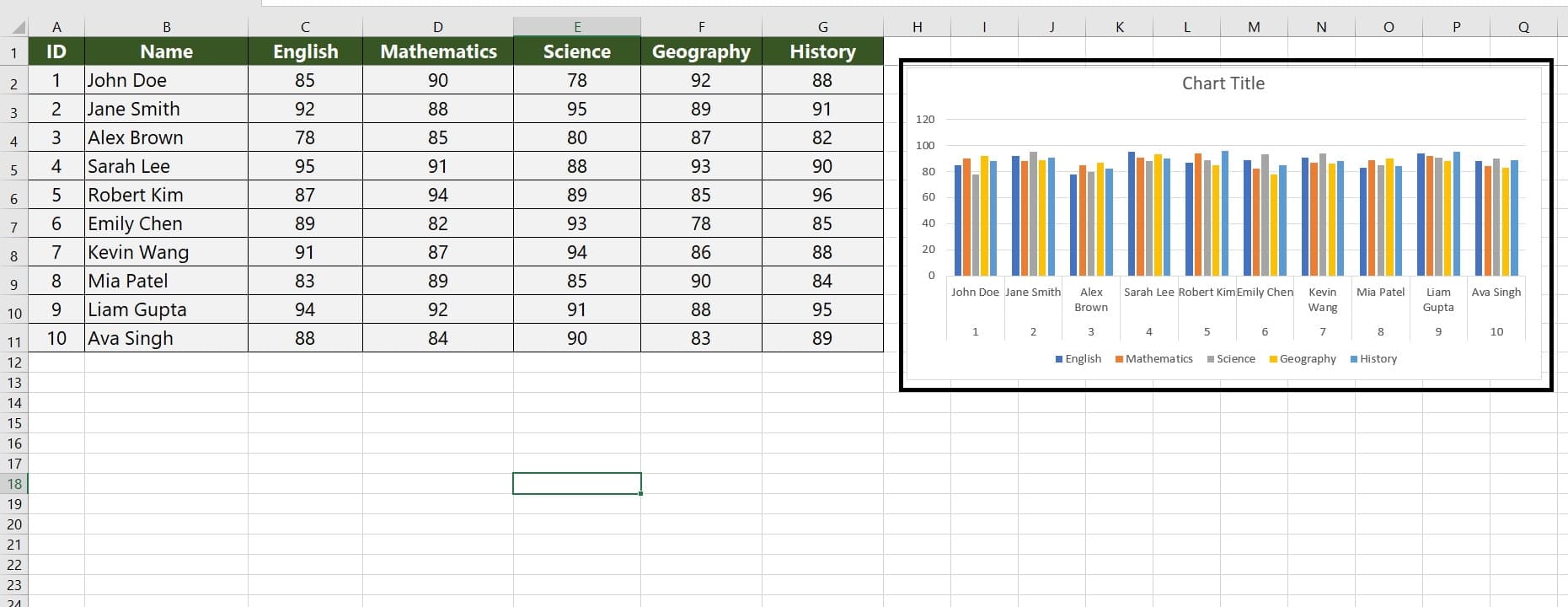1568x607 pixels.
Task: Click the History header cell
Action: pyautogui.click(x=823, y=51)
